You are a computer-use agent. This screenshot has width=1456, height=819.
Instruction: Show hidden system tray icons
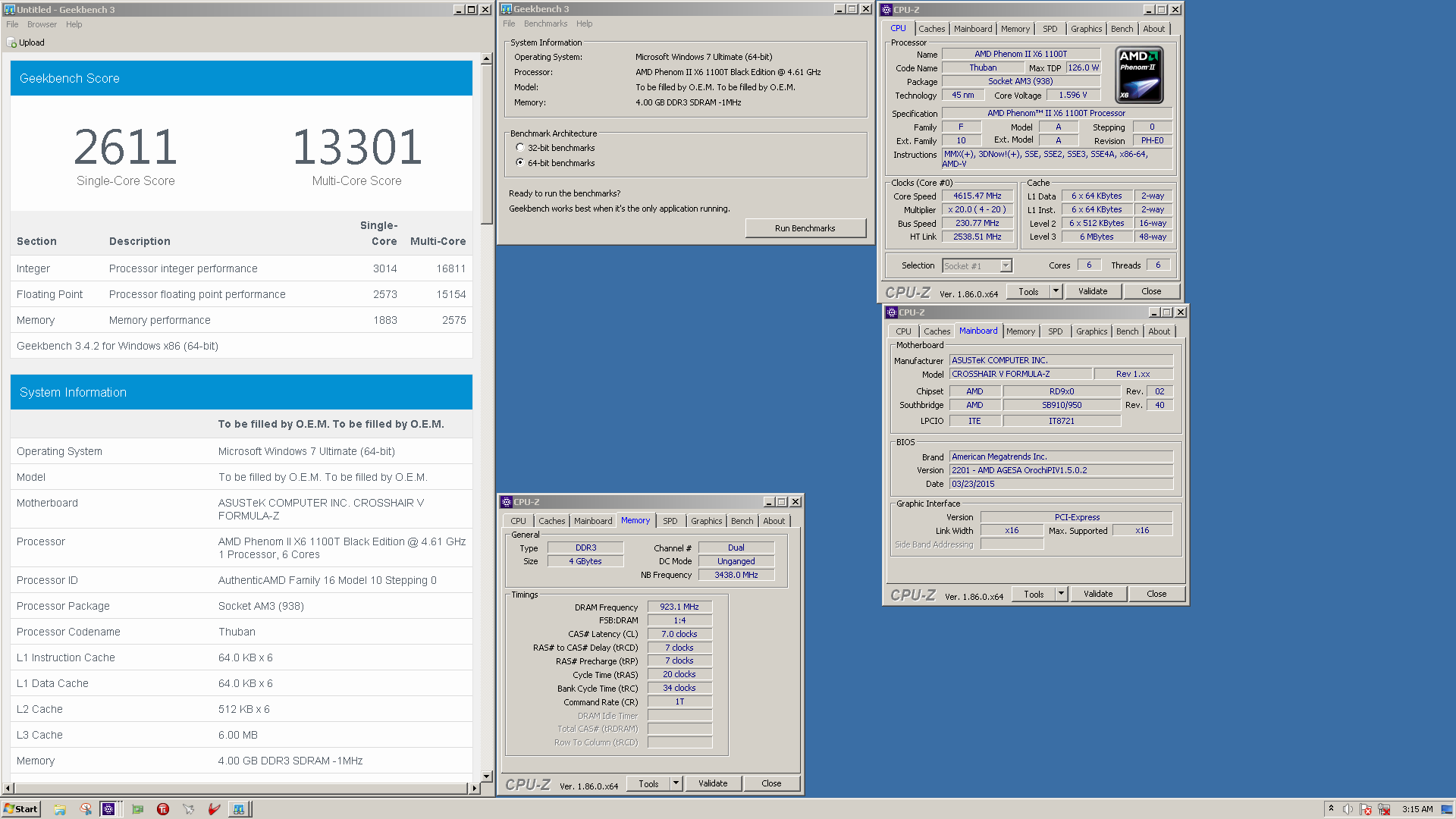point(1331,809)
